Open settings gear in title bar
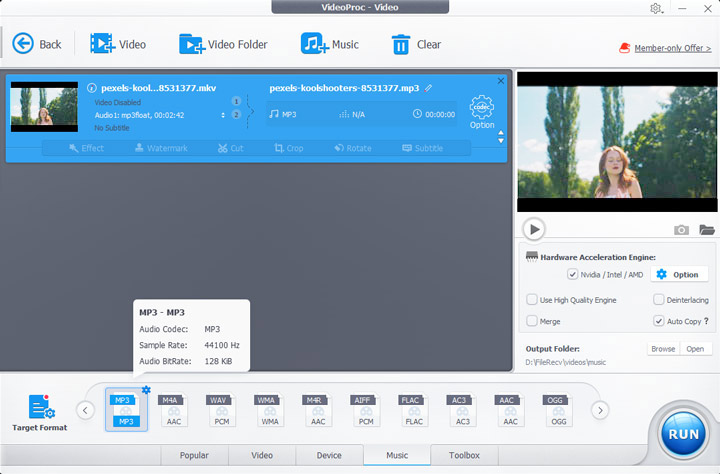The height and width of the screenshot is (474, 720). [656, 8]
